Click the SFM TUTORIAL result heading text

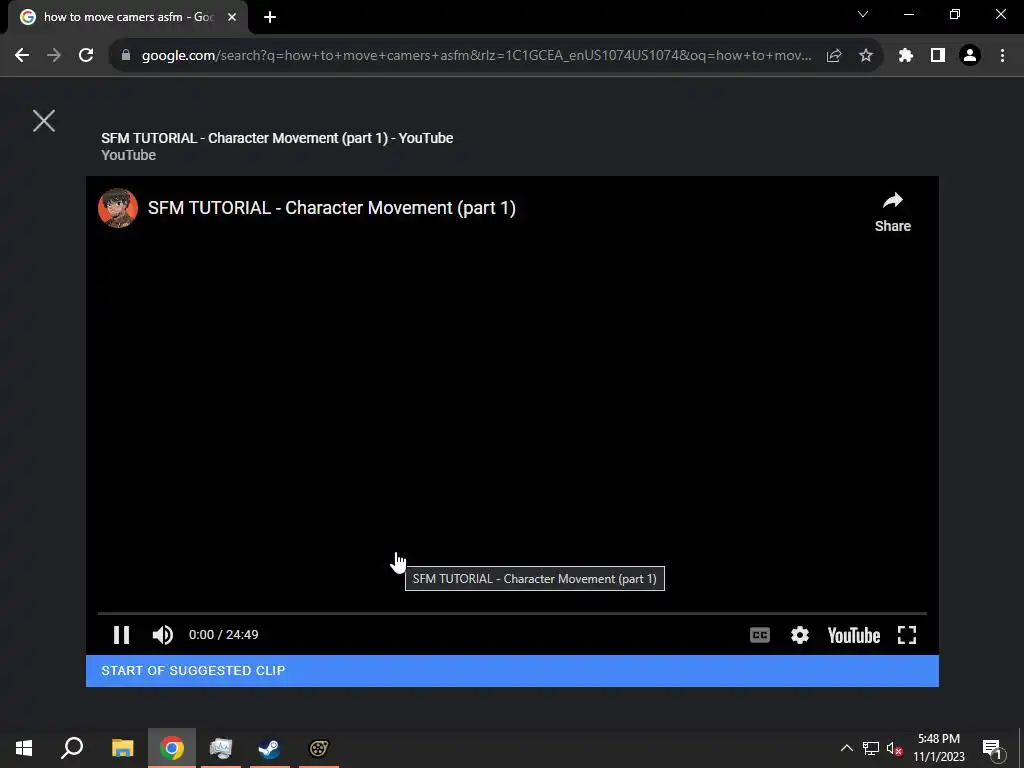(277, 138)
